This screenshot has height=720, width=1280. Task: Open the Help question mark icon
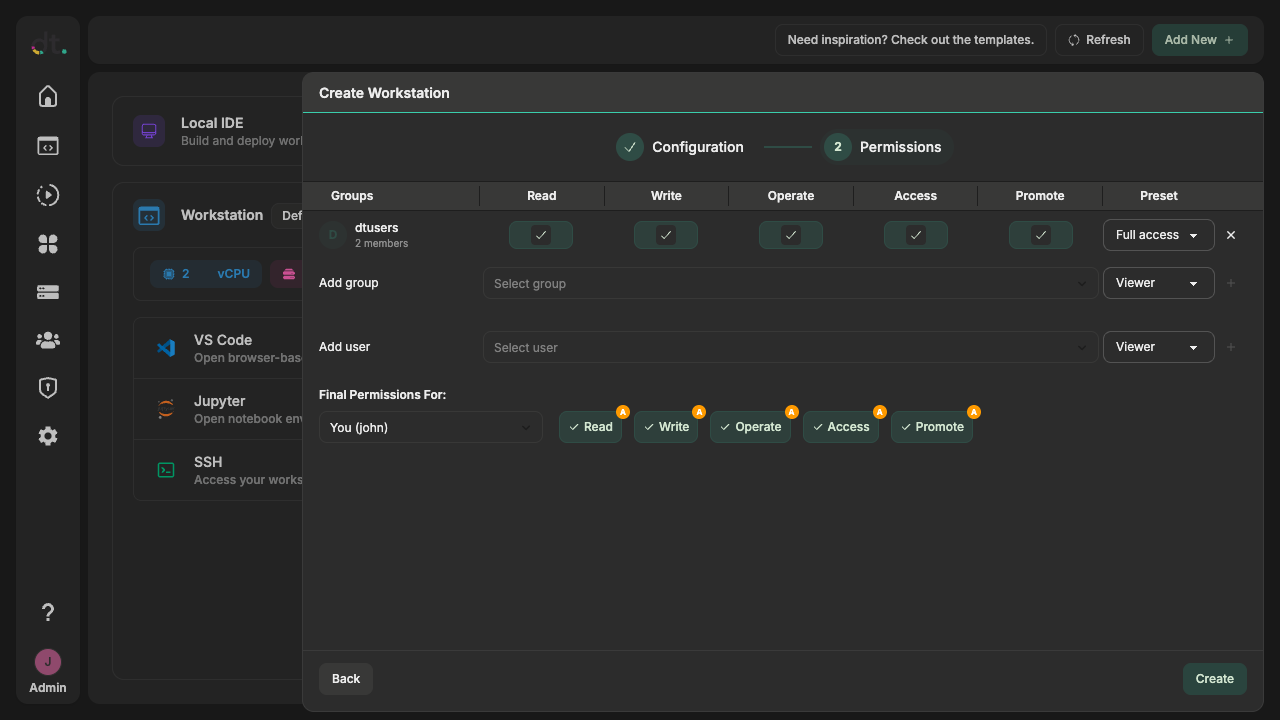[x=47, y=611]
